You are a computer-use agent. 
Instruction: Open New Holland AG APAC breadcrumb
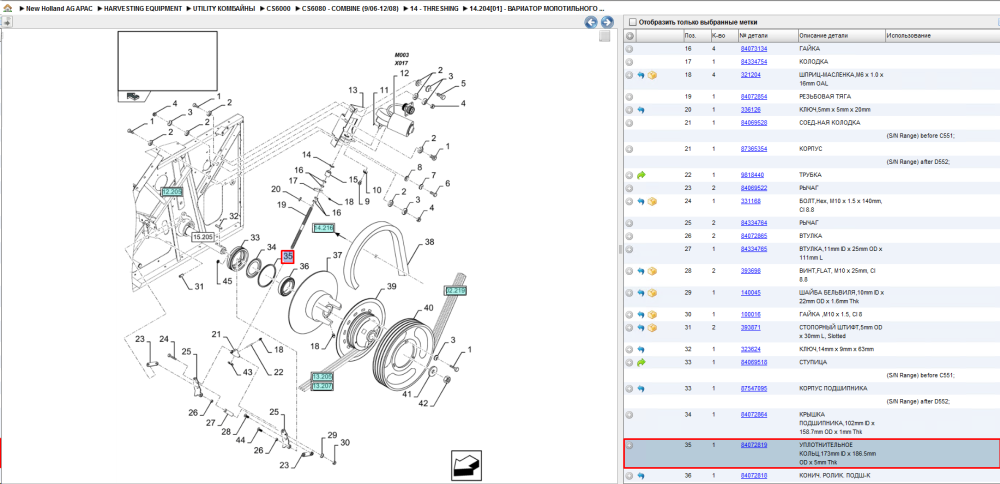[59, 9]
